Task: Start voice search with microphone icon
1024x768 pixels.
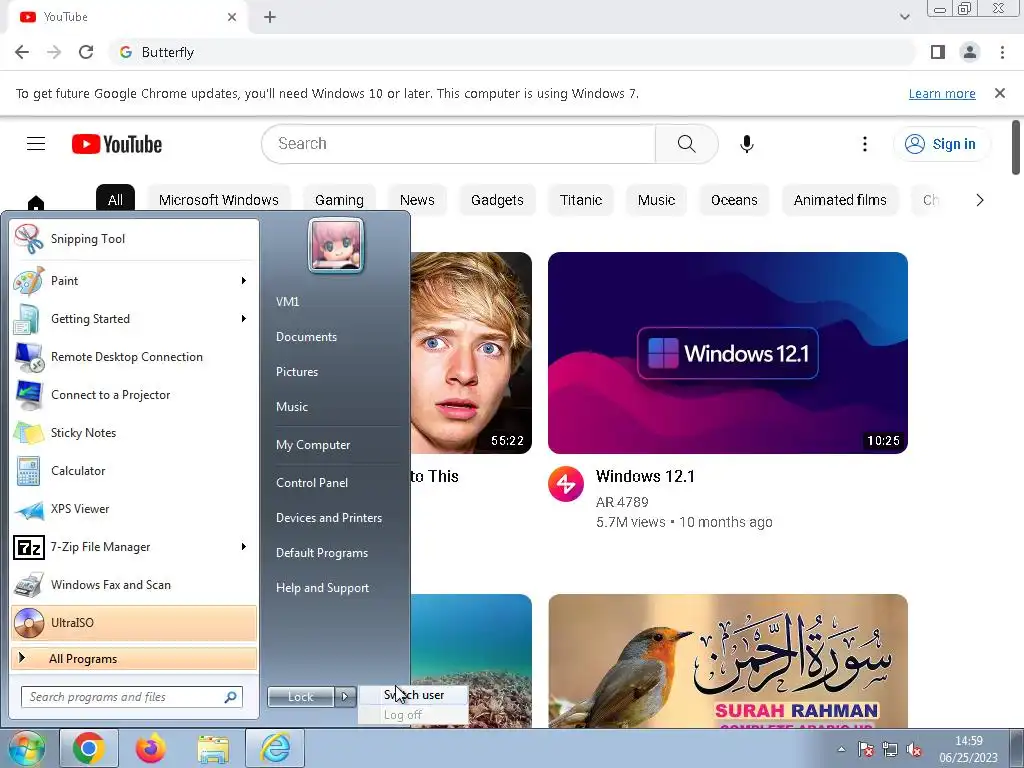Action: click(746, 144)
